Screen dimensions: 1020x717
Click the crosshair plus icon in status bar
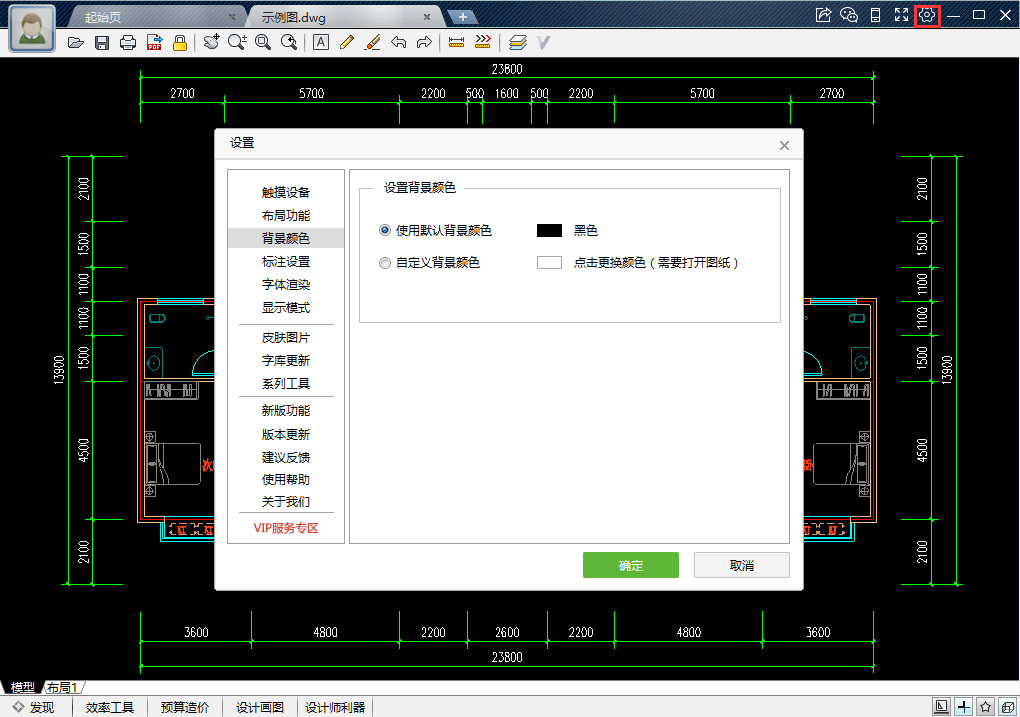pos(963,707)
